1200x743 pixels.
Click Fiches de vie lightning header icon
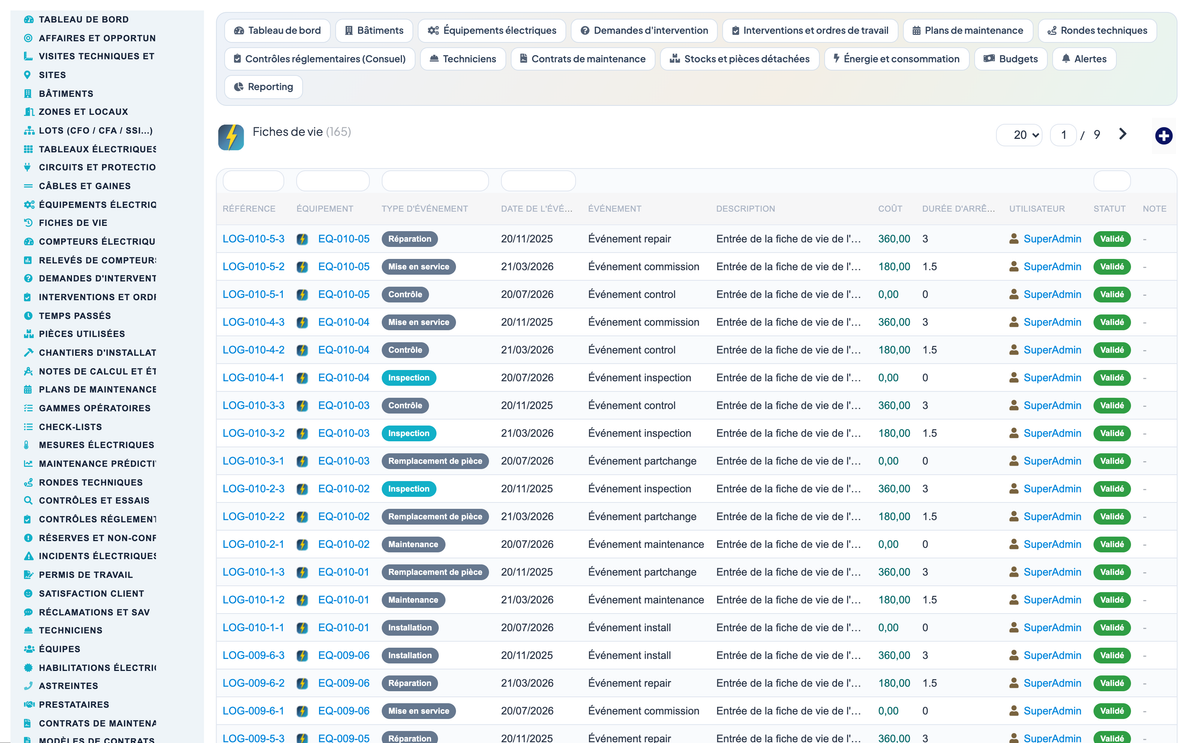point(231,137)
